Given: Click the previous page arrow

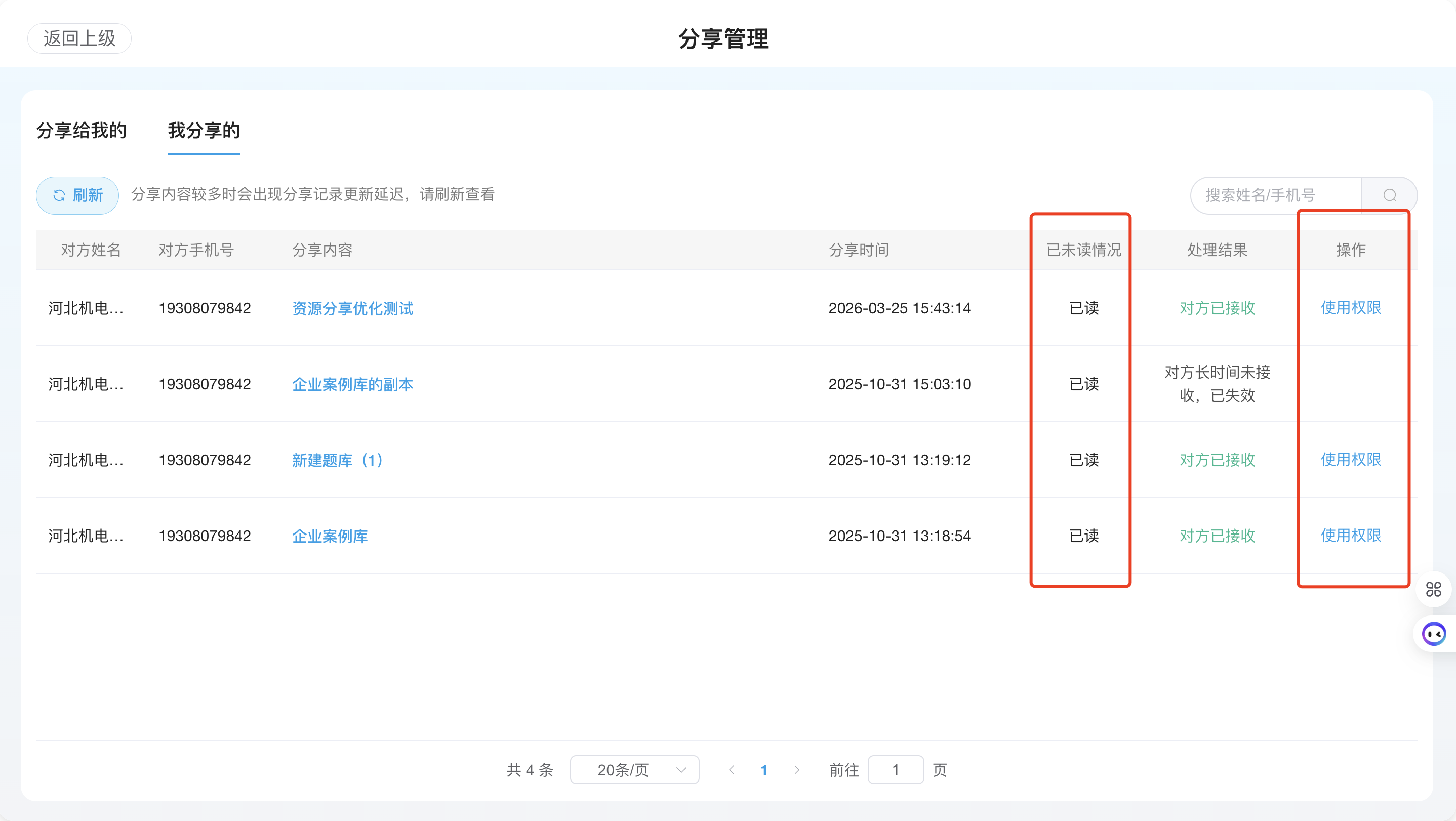Looking at the screenshot, I should pos(732,769).
